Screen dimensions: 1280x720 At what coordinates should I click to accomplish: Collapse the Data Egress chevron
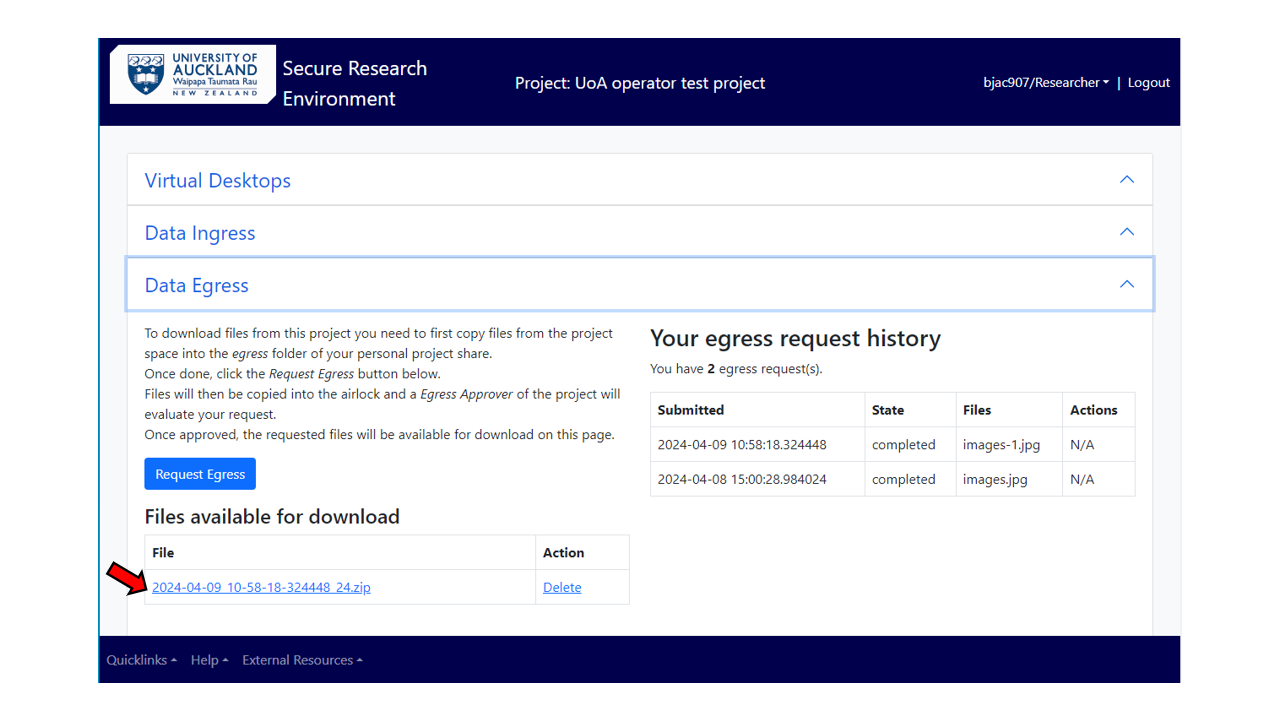click(x=1127, y=284)
